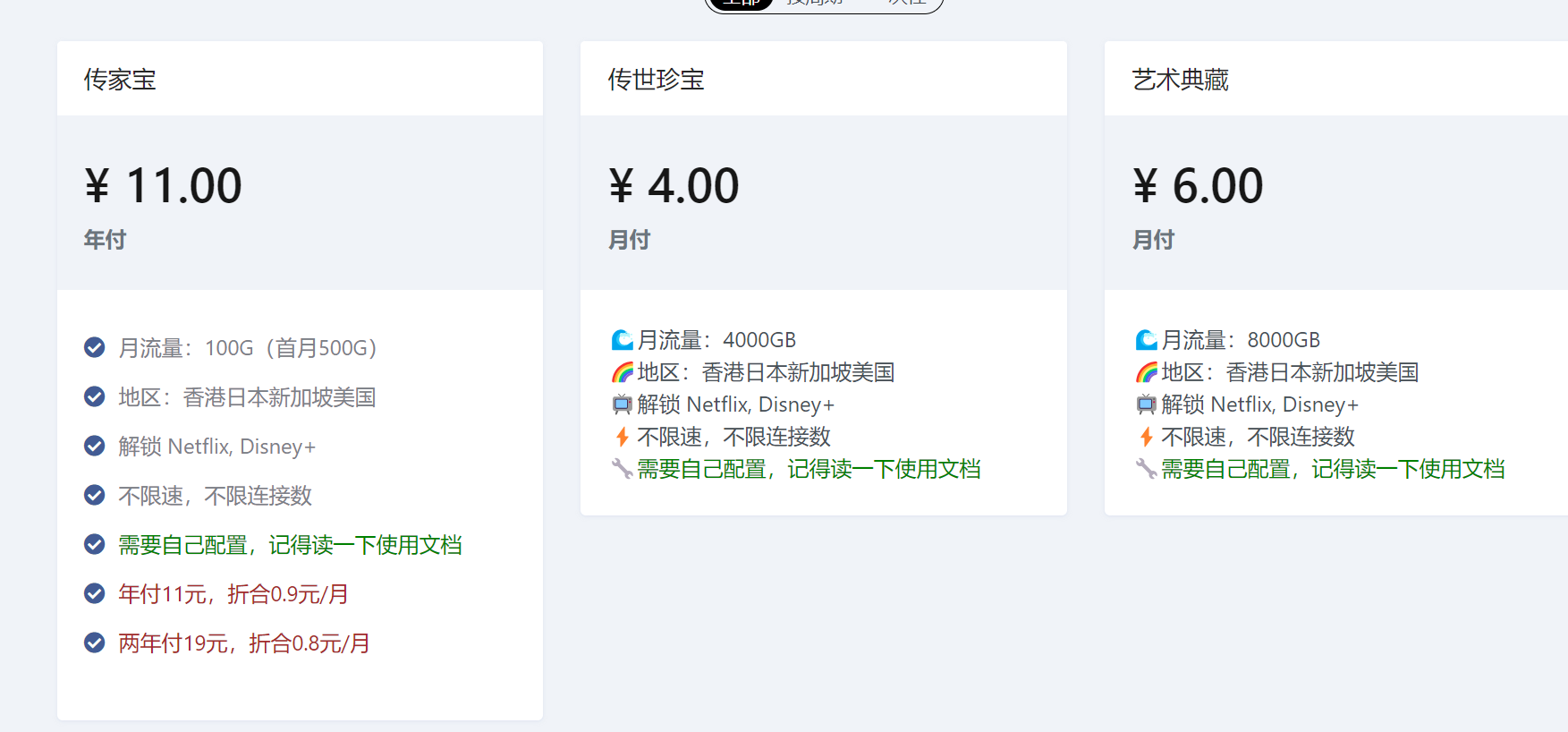Screen dimensions: 1568x732
Task: Click the rainbow icon in the 传世珍宝 card
Action: tap(622, 372)
